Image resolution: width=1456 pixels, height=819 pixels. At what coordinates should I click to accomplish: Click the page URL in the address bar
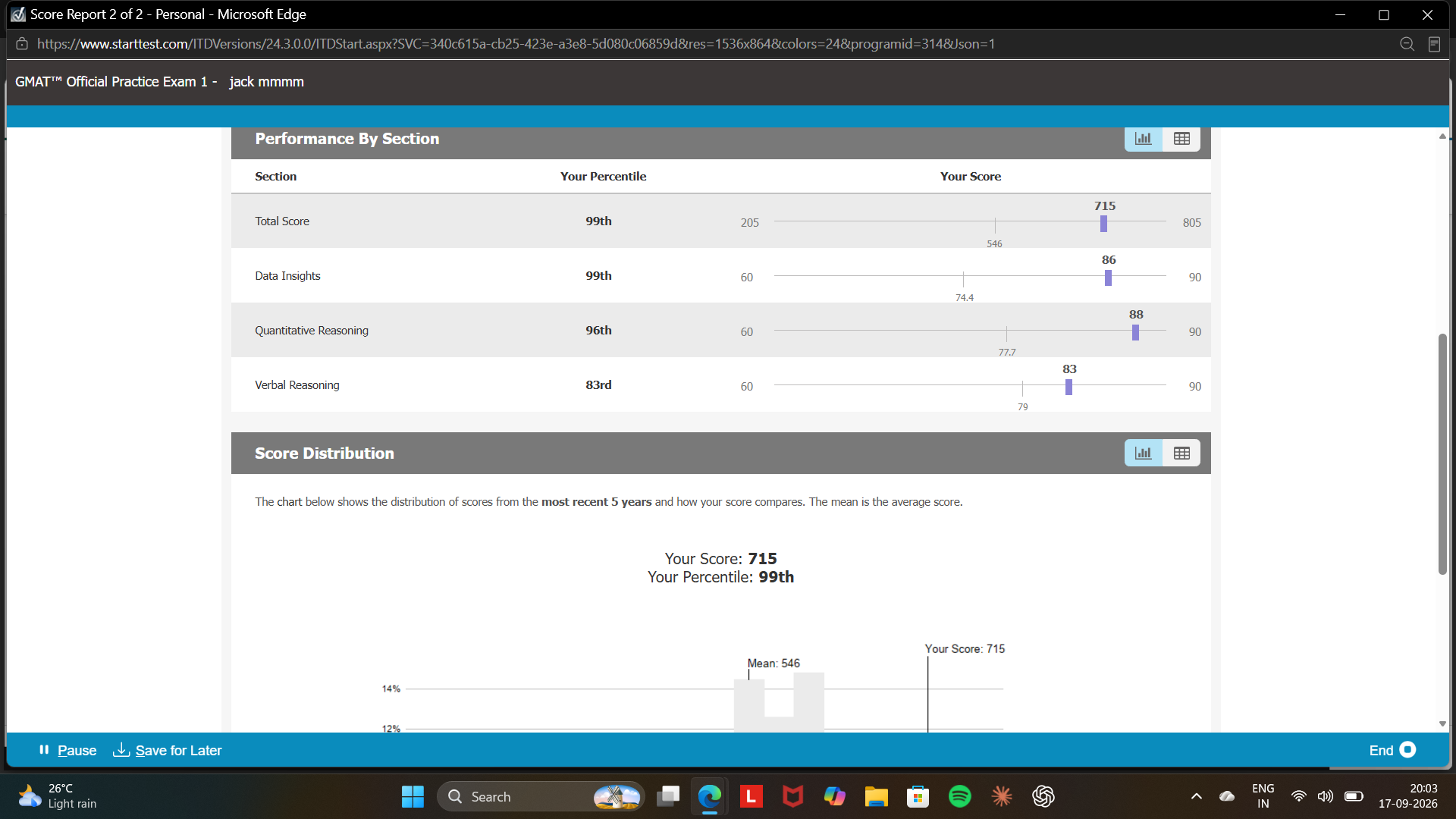tap(516, 44)
